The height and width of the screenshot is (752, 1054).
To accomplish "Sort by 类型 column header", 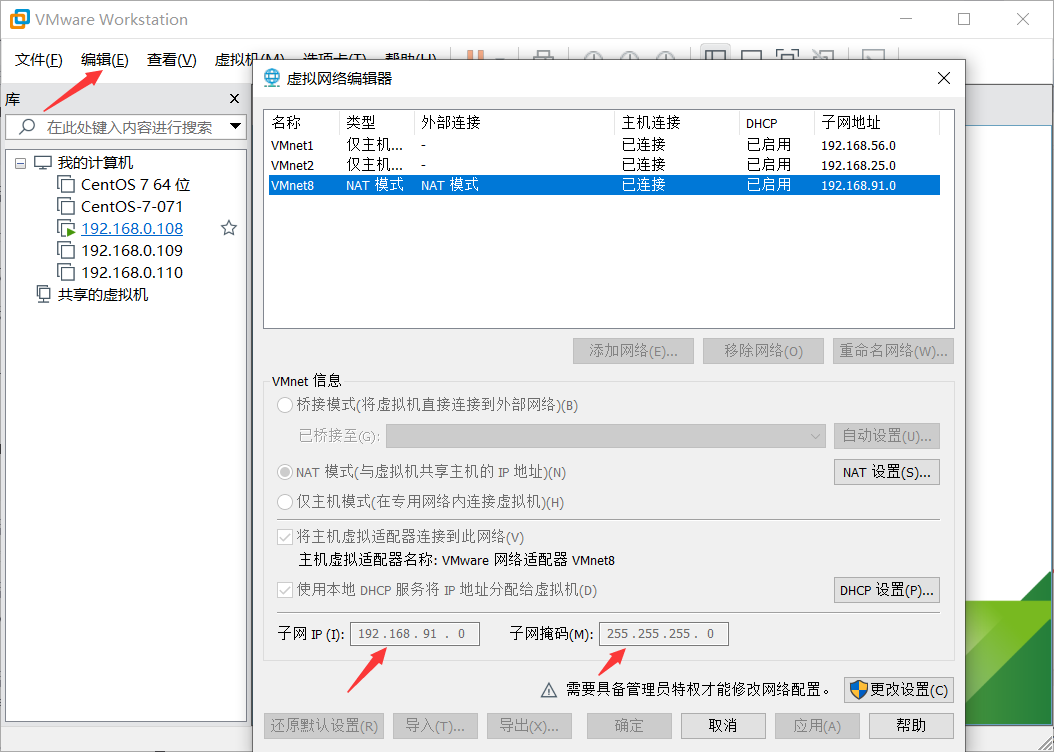I will coord(377,122).
